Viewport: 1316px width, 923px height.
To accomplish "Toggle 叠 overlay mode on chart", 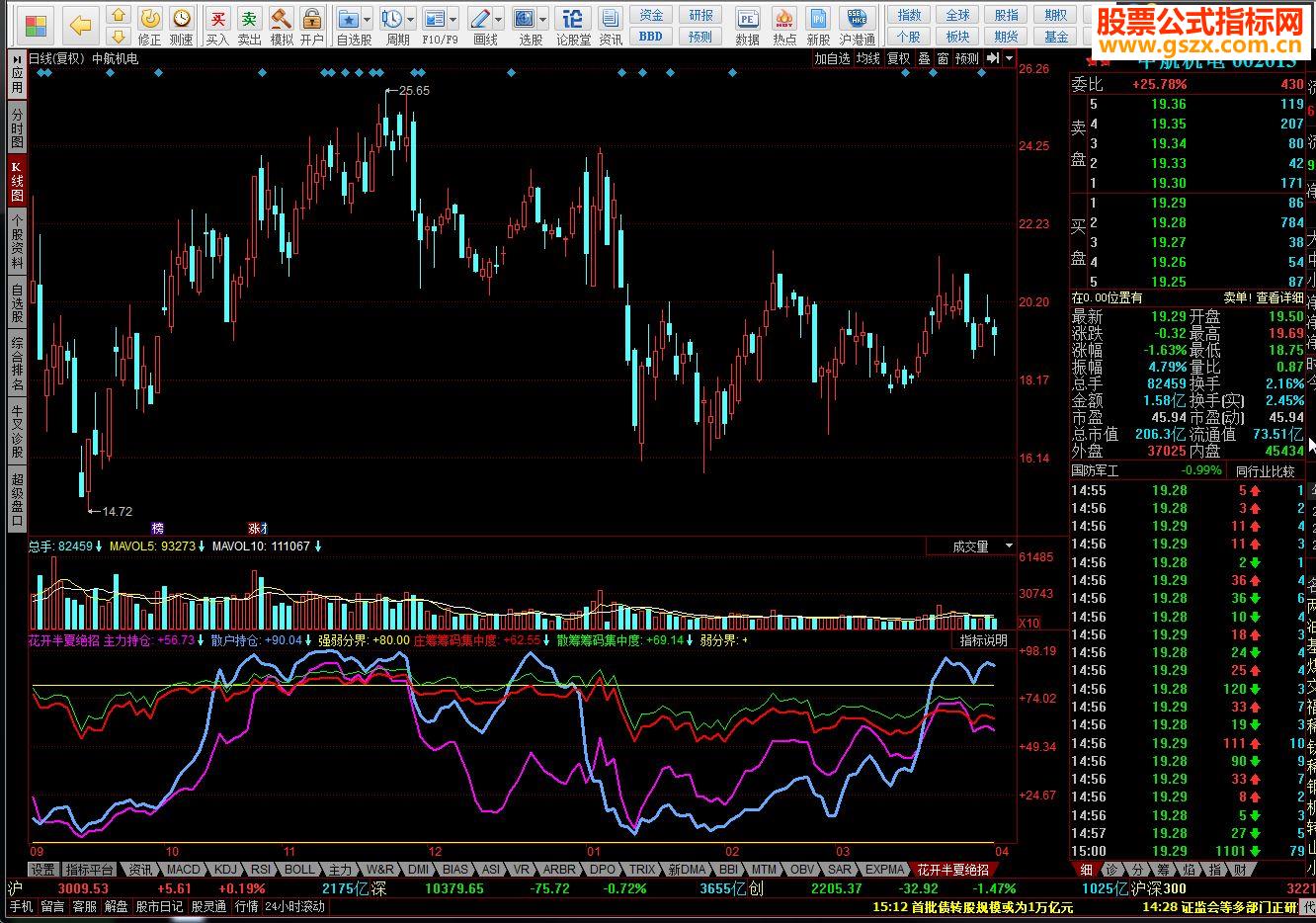I will (x=925, y=59).
